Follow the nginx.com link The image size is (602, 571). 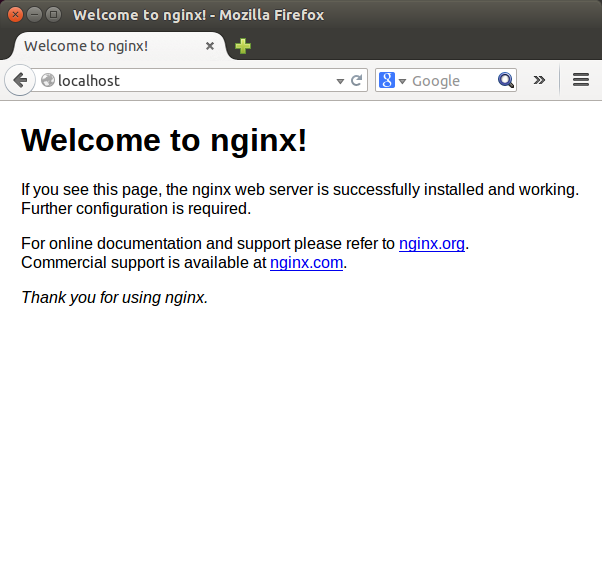pos(306,263)
